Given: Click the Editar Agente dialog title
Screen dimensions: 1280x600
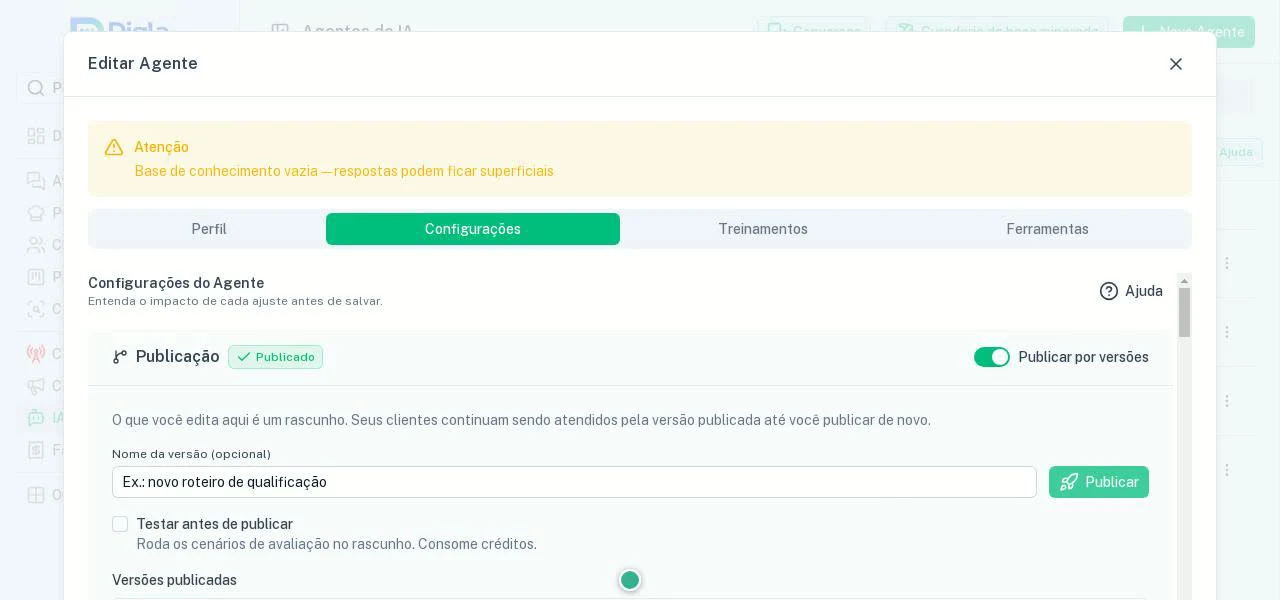Looking at the screenshot, I should [143, 64].
